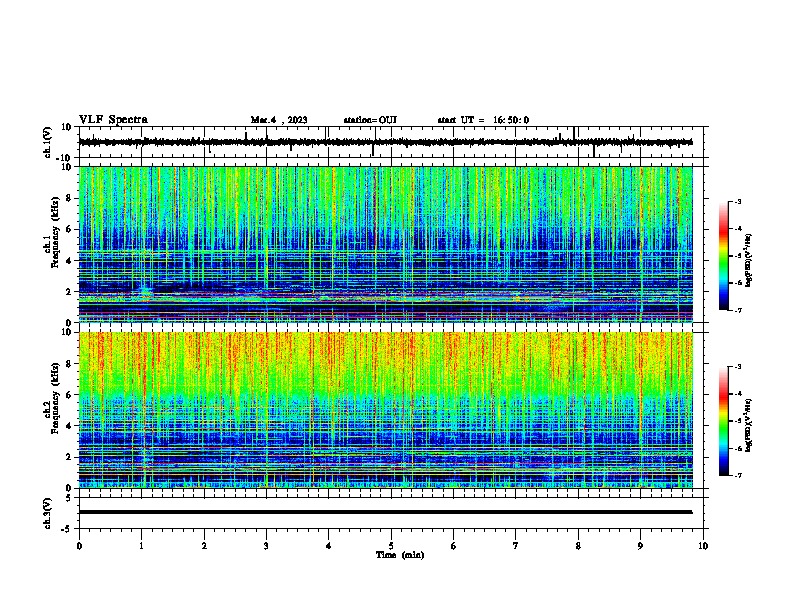Click the "VLF Spectra" title text
The width and height of the screenshot is (792, 612).
[113, 120]
